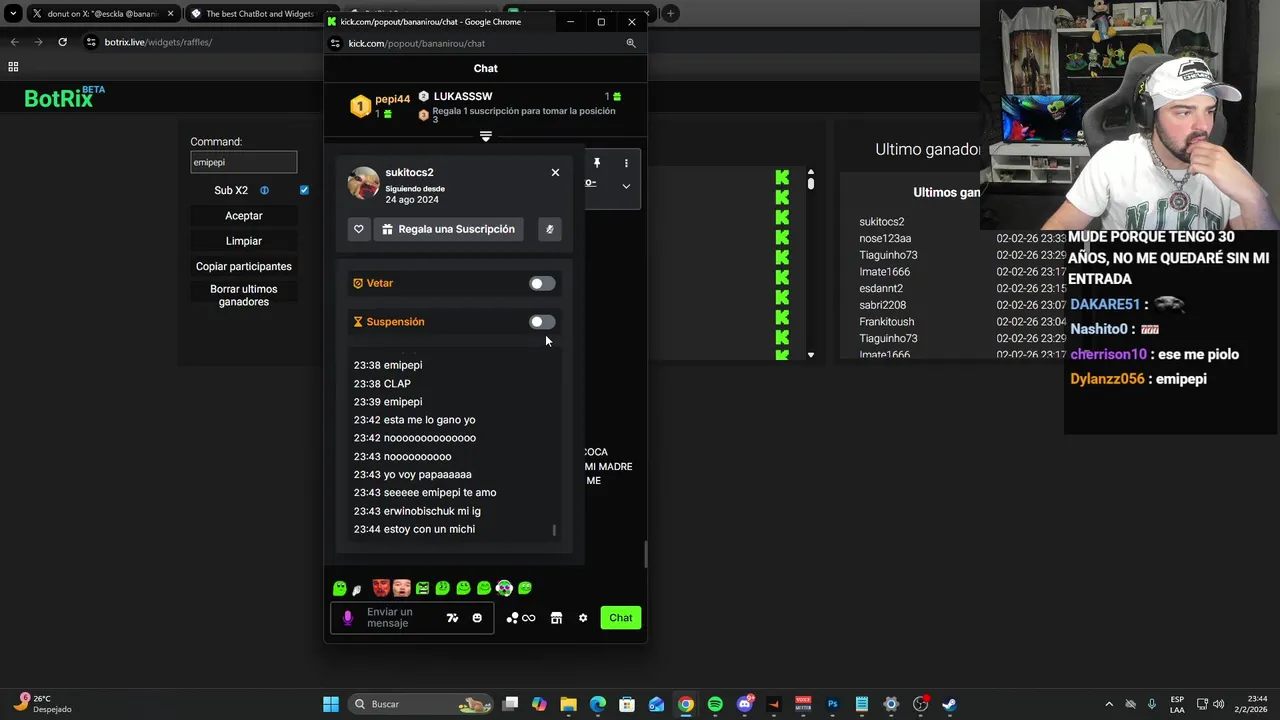Click the user message history scrollbar

coord(554,530)
